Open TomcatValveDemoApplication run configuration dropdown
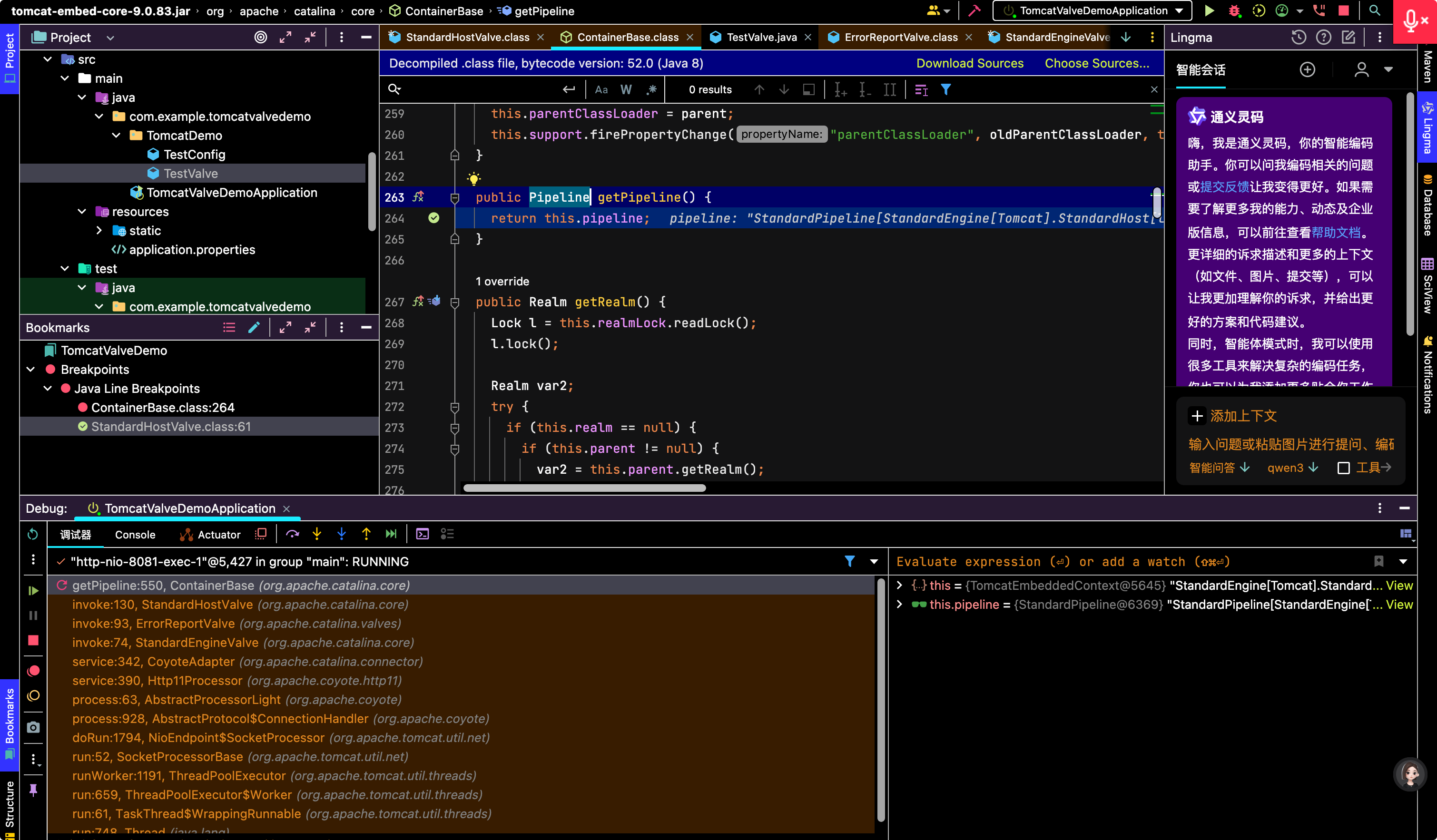This screenshot has height=840, width=1437. [1092, 11]
